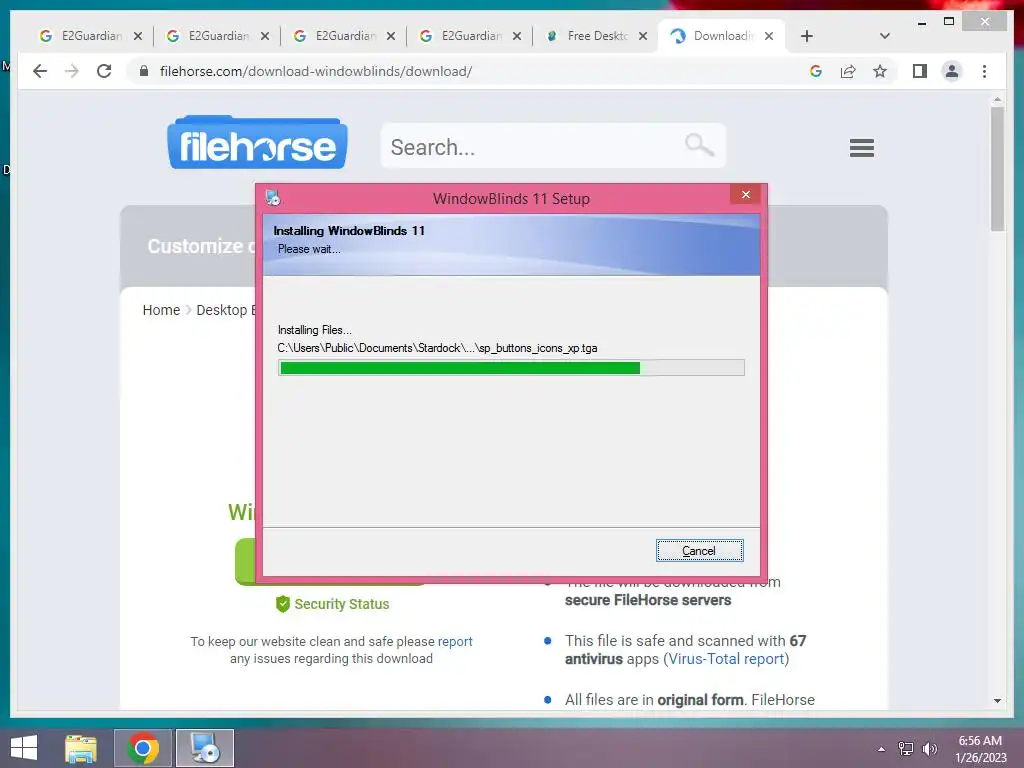Viewport: 1024px width, 768px height.
Task: Click the green Security Status shield
Action: (283, 604)
